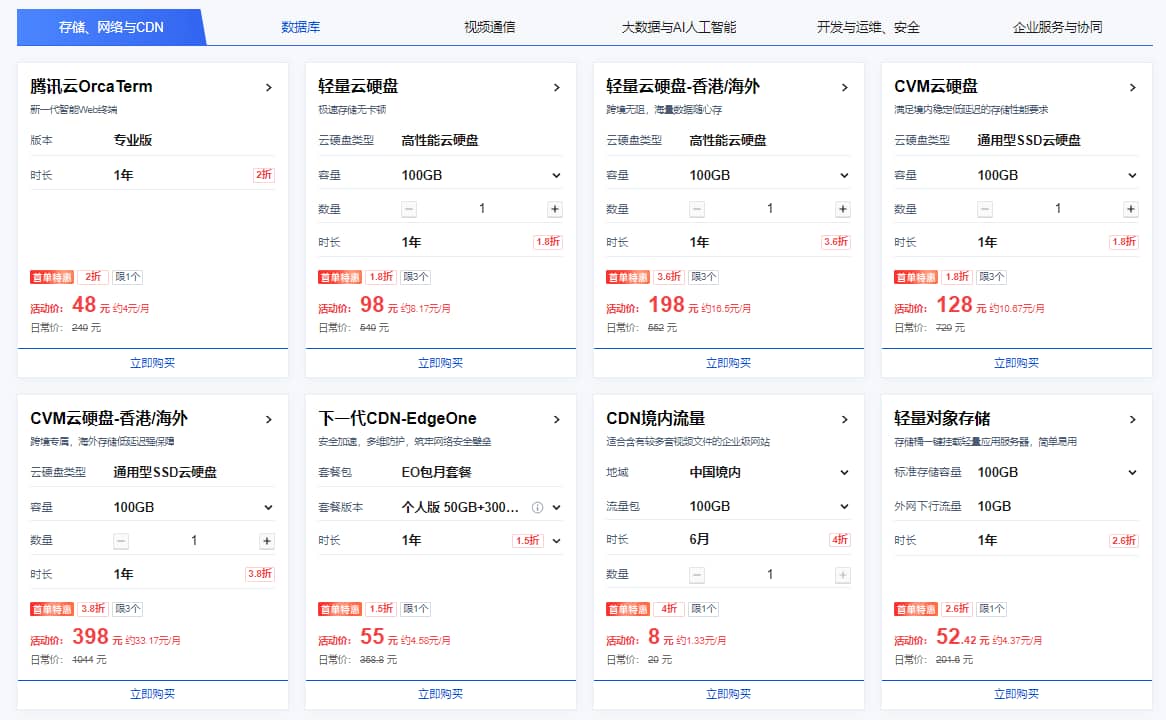The height and width of the screenshot is (720, 1166).
Task: Click 立即购买 under 轻量对象存储
Action: click(1017, 694)
